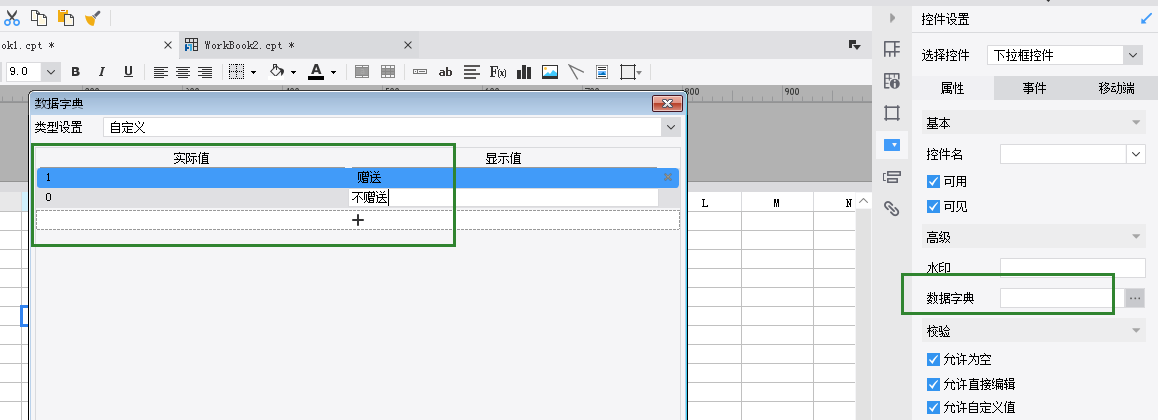Open the 类型设置 dropdown in data dictionary

pos(670,128)
